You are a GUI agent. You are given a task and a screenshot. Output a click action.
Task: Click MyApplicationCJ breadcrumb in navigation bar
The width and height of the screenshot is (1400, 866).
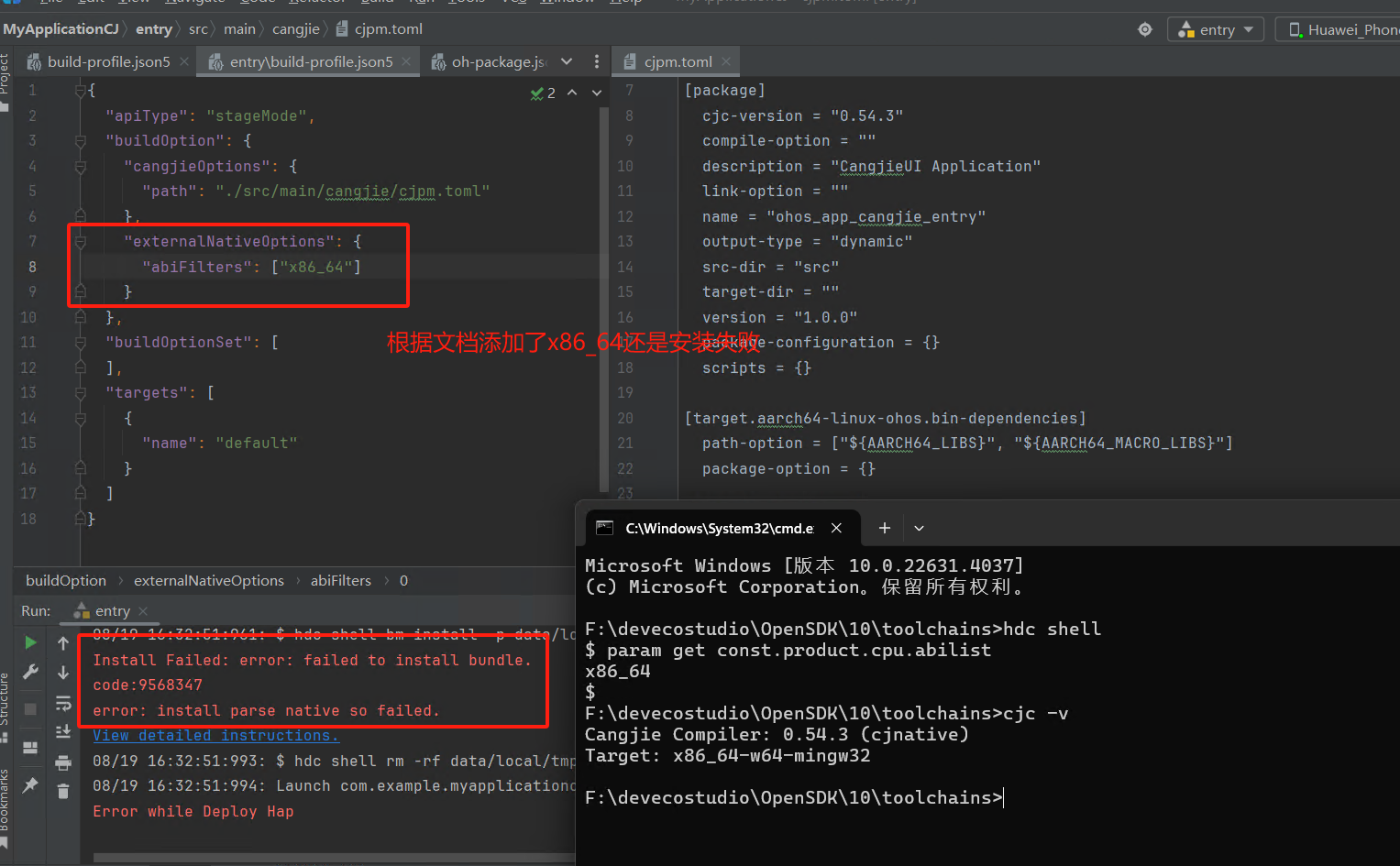[61, 29]
